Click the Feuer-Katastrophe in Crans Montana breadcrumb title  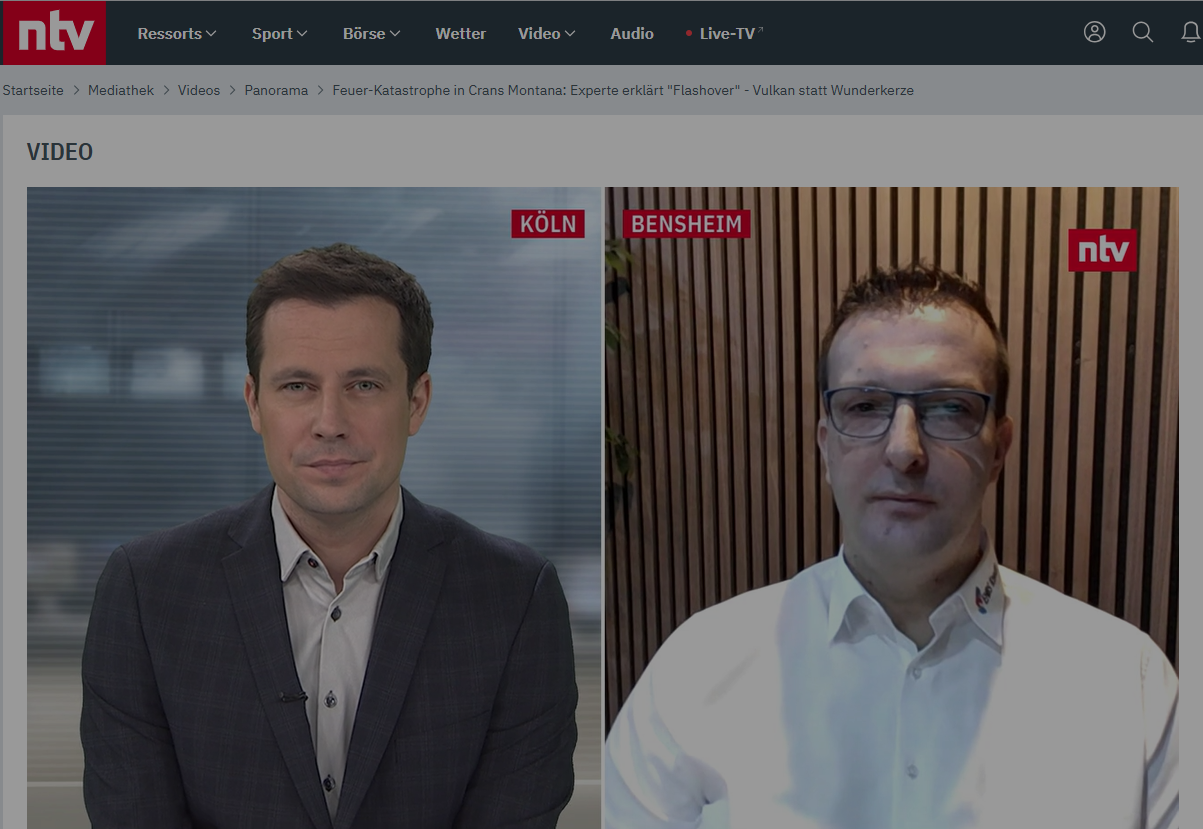622,90
